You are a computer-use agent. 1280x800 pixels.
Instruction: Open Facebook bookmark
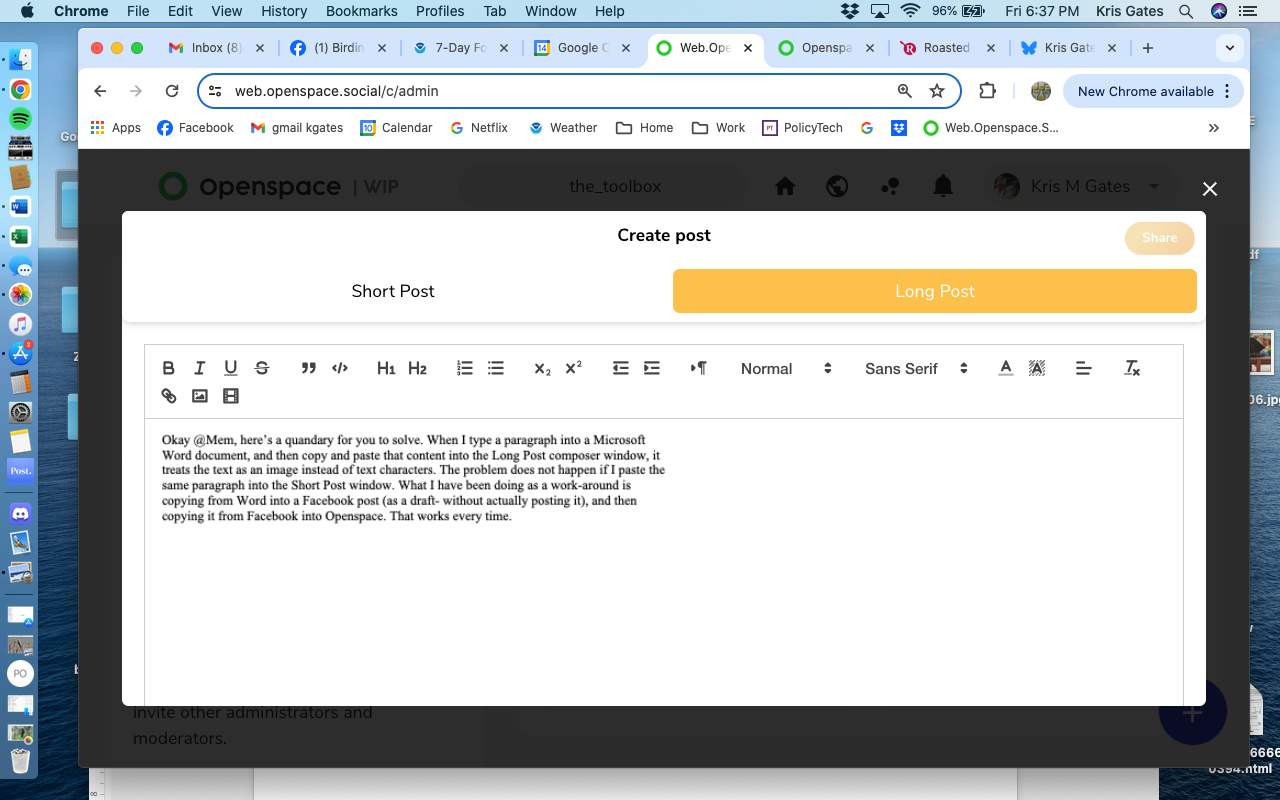195,128
